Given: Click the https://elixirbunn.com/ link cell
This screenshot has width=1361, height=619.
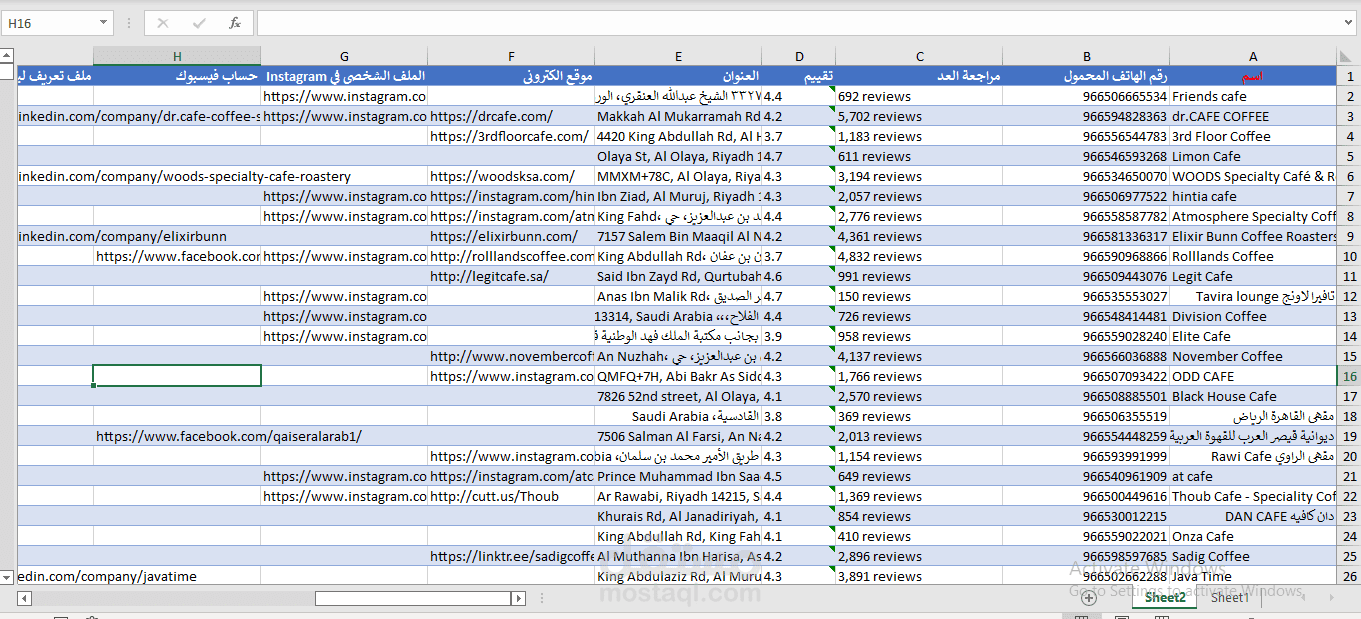Looking at the screenshot, I should pyautogui.click(x=511, y=236).
